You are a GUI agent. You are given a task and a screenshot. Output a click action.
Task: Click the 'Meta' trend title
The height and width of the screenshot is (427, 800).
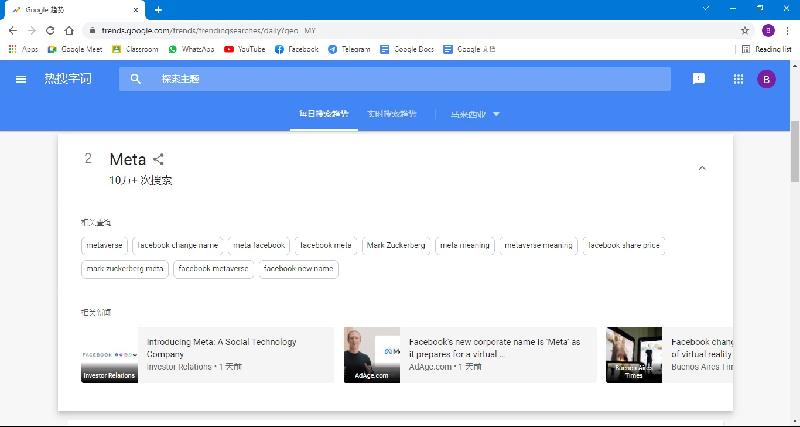pos(128,159)
